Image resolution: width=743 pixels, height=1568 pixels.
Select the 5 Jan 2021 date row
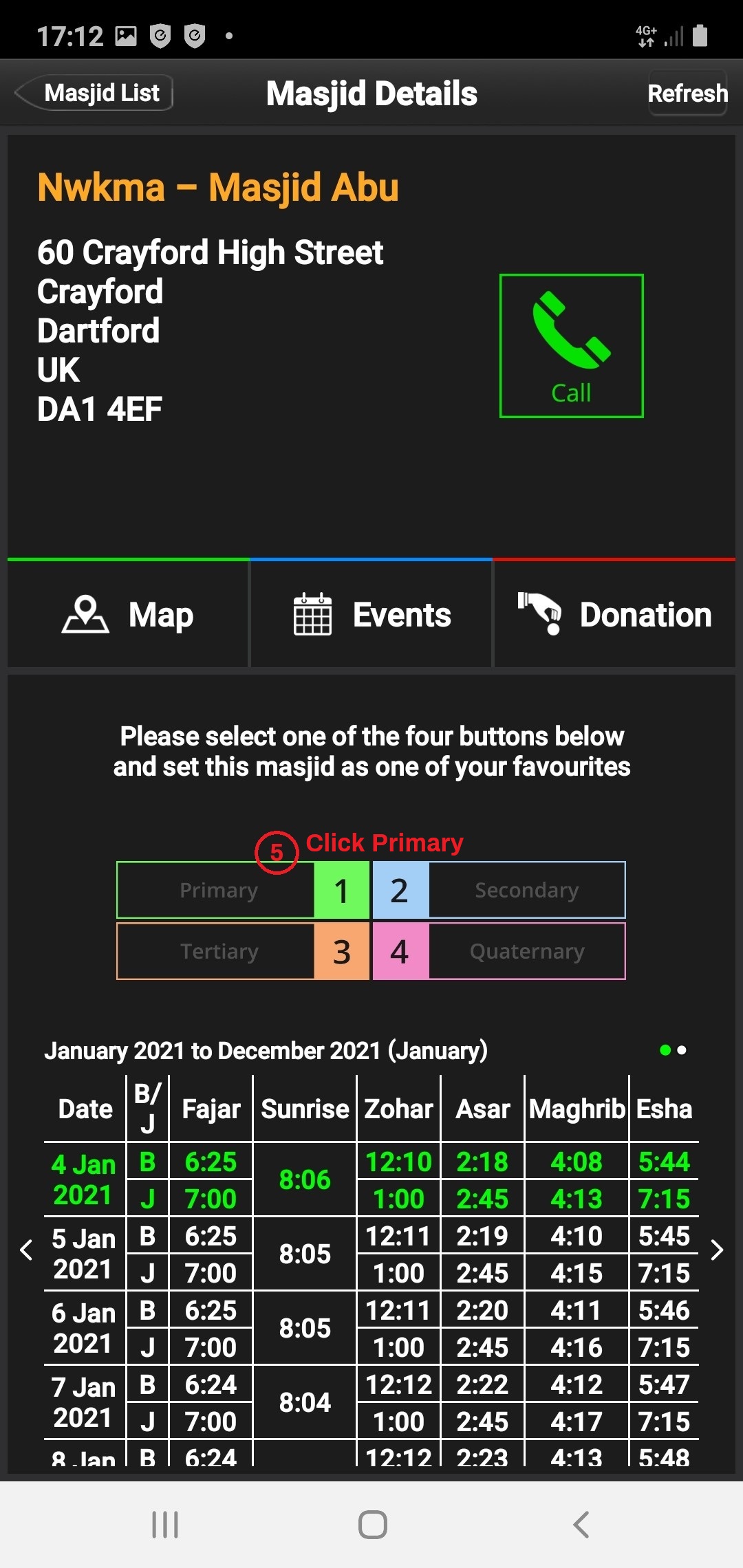(84, 1254)
